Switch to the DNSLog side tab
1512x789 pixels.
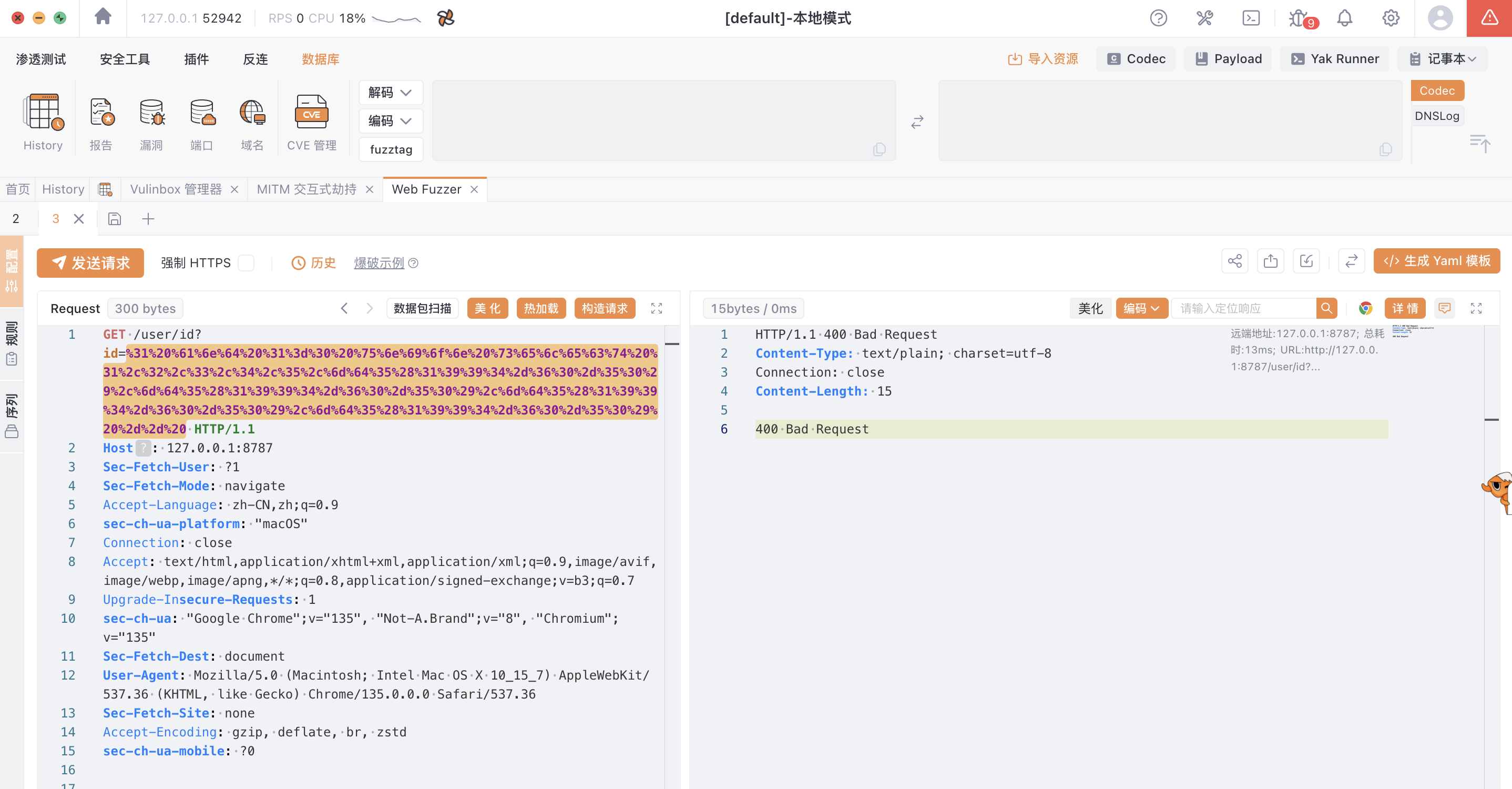click(1436, 116)
